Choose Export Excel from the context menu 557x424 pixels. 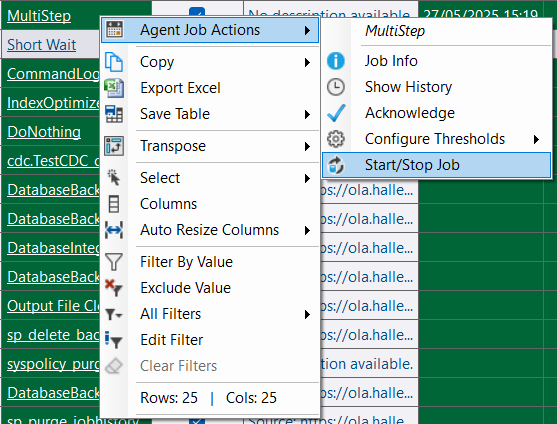coord(210,88)
